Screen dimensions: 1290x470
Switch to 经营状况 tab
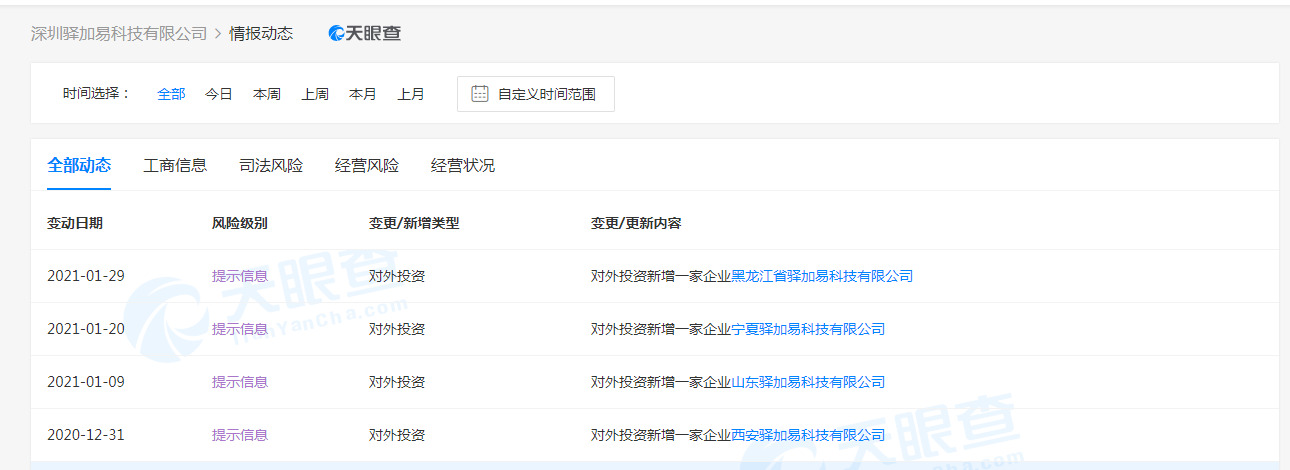pyautogui.click(x=463, y=166)
